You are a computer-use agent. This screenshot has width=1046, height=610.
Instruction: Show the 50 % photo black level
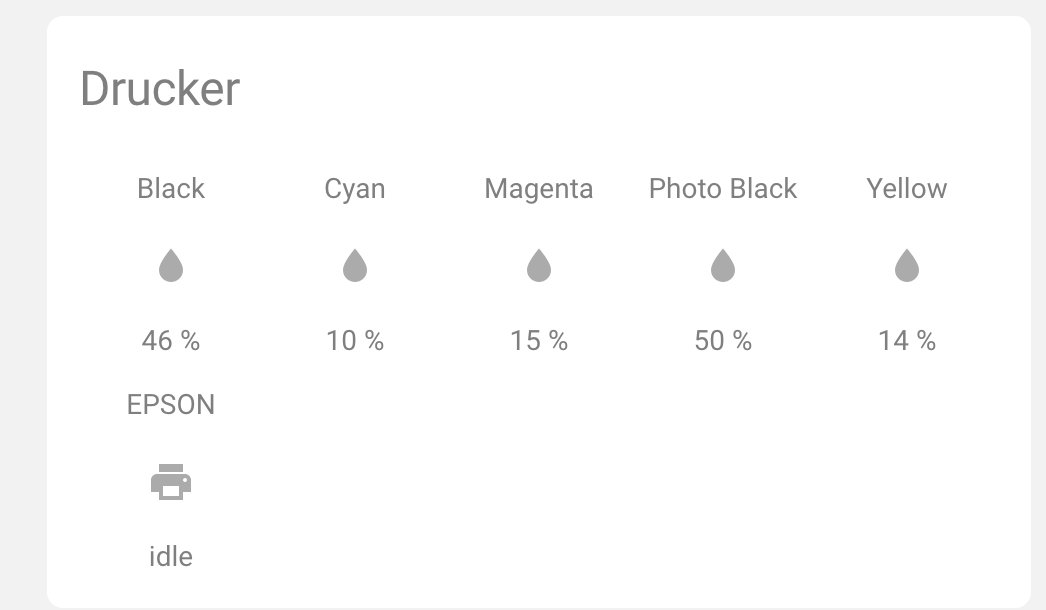723,341
